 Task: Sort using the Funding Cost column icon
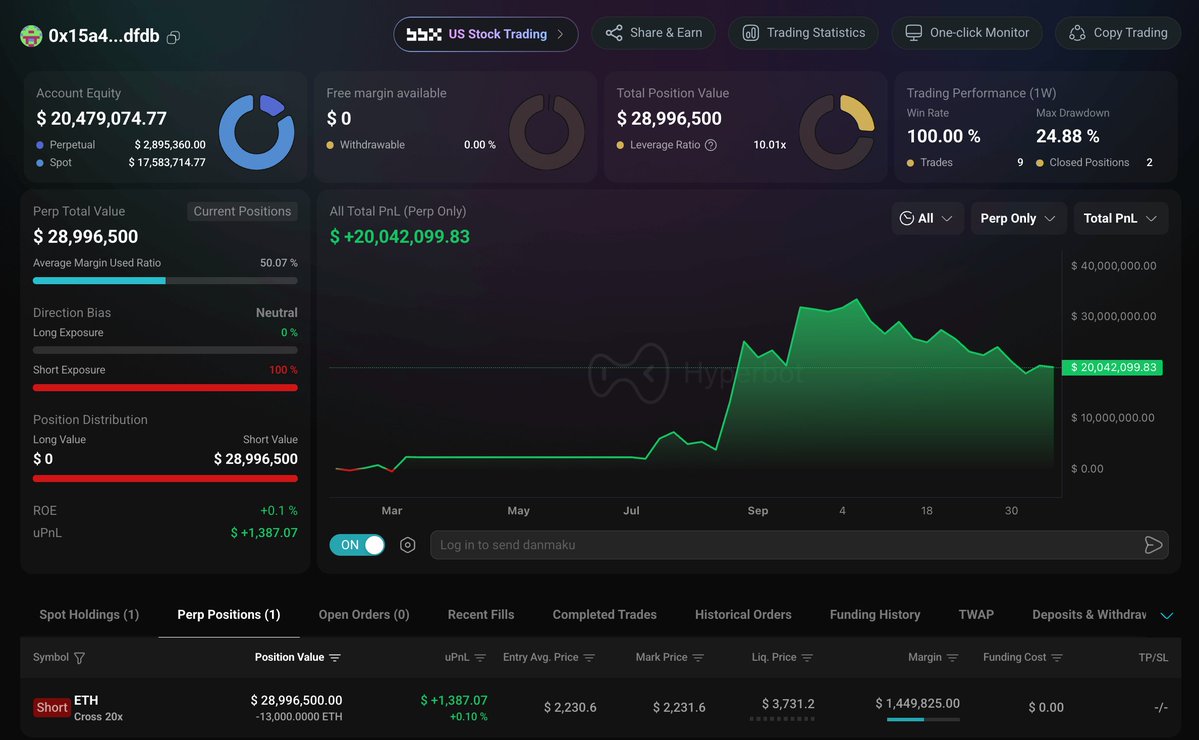(1057, 657)
